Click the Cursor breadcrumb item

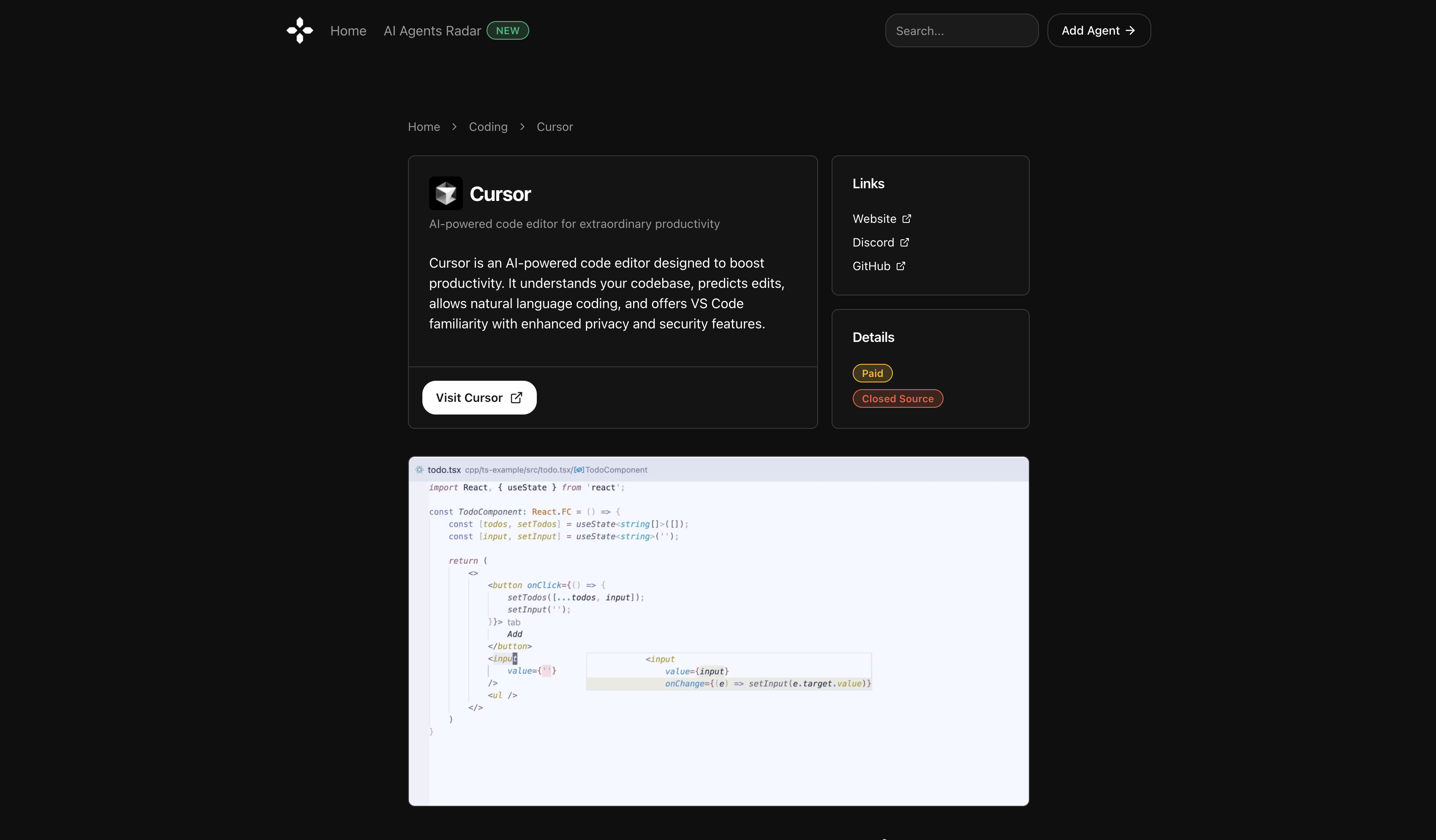click(555, 127)
